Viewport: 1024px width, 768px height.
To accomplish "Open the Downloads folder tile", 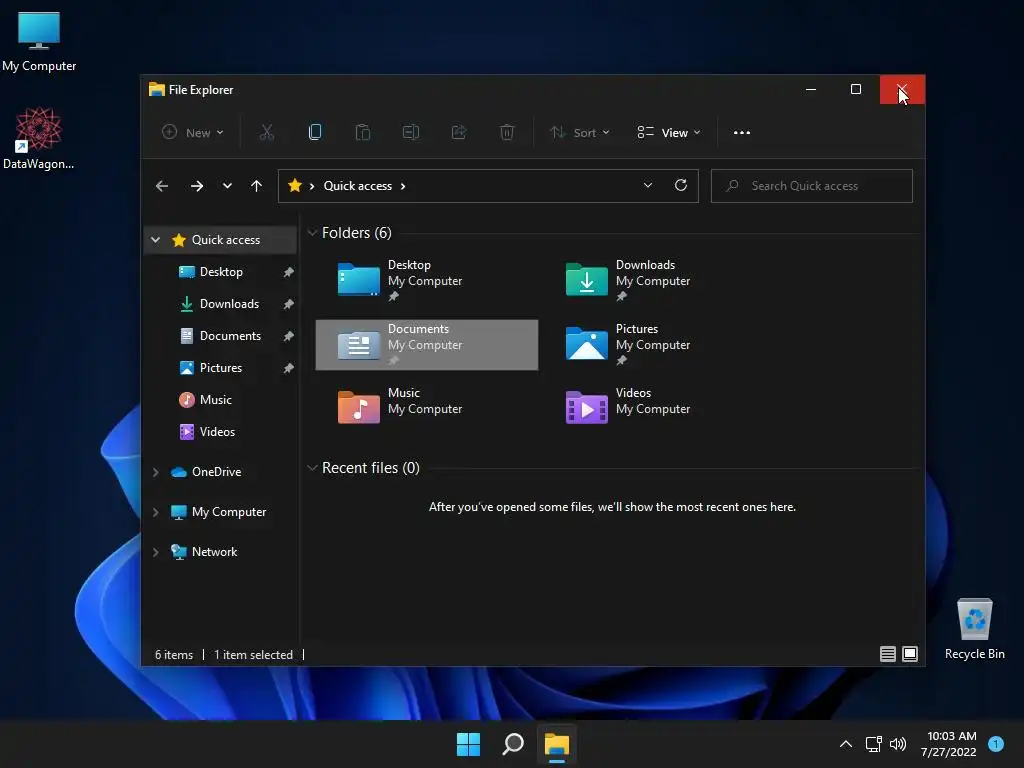I will (654, 281).
